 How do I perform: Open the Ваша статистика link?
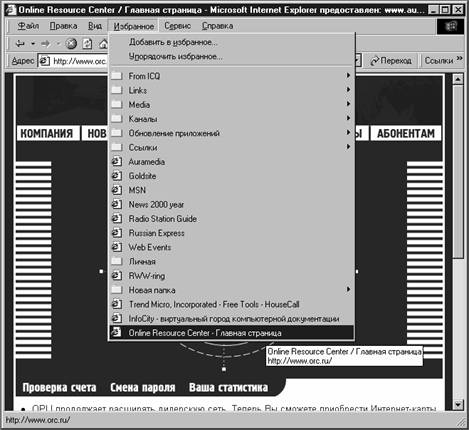[x=228, y=387]
